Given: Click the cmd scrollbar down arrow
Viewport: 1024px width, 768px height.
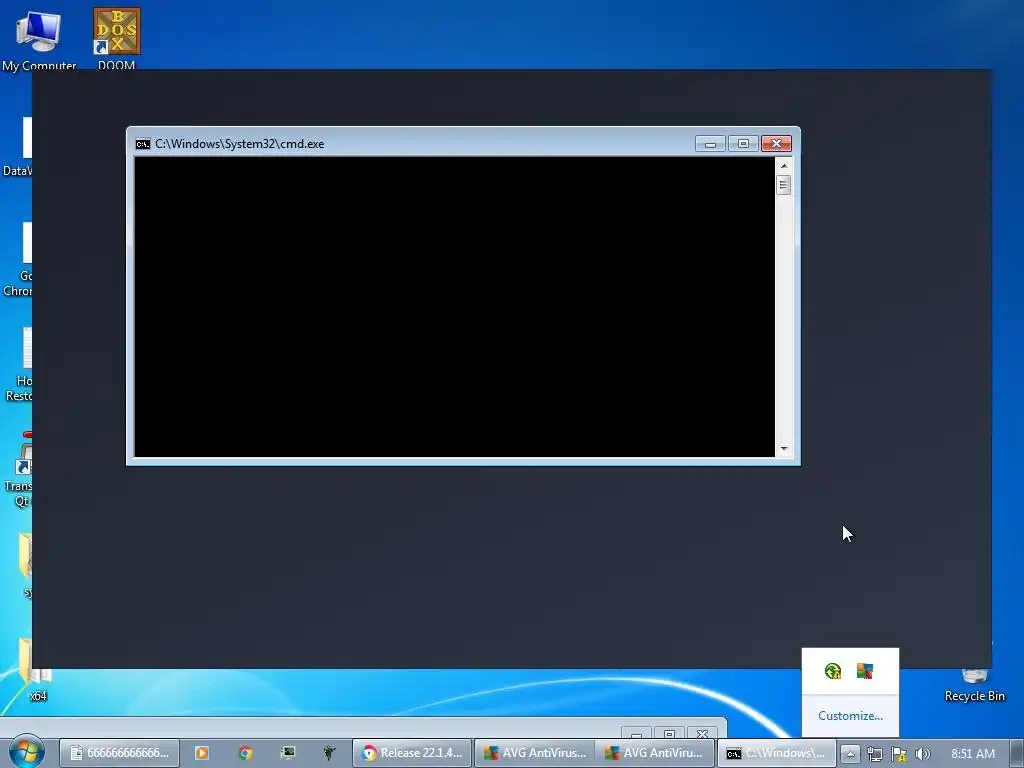Looking at the screenshot, I should (x=784, y=449).
